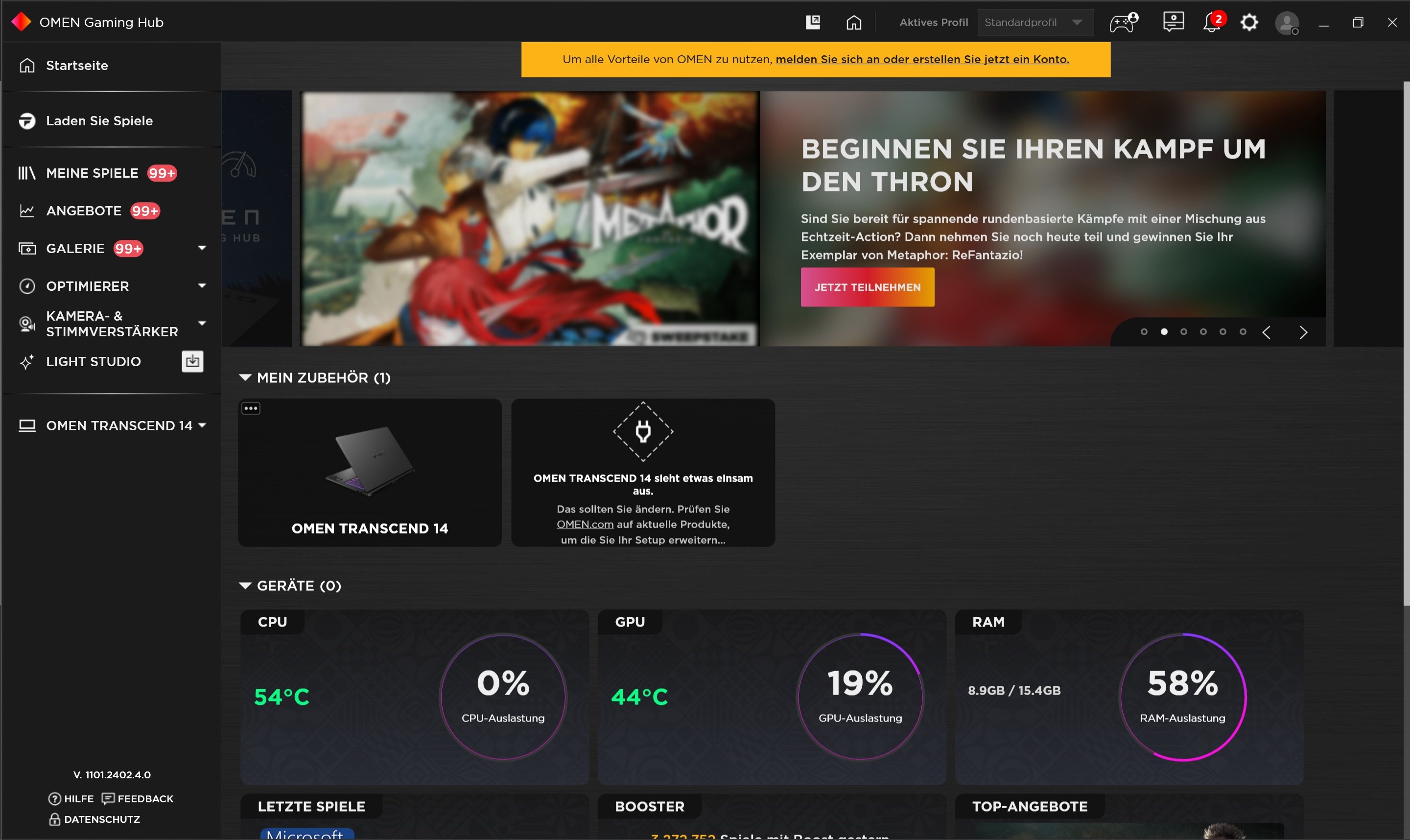
Task: Click the Meine Spiele library books icon
Action: [x=26, y=173]
